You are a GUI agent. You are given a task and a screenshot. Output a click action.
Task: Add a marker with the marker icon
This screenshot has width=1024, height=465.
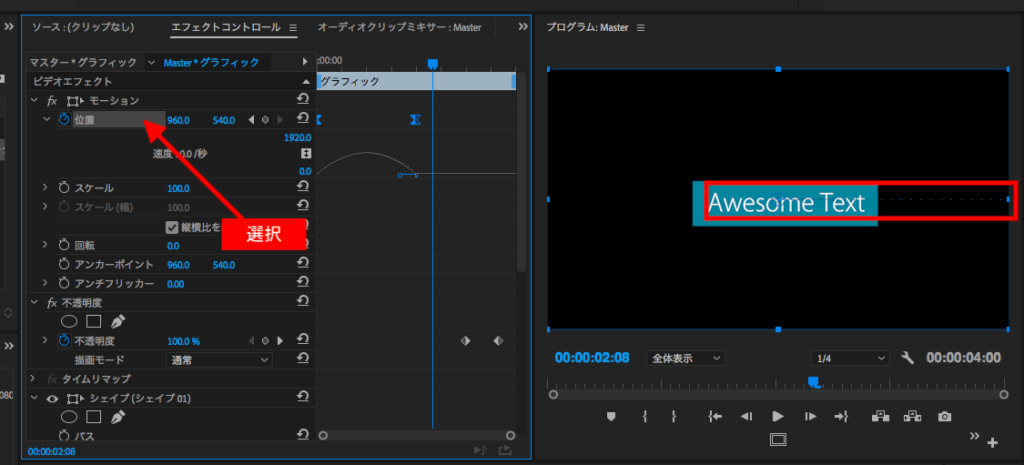(x=611, y=416)
